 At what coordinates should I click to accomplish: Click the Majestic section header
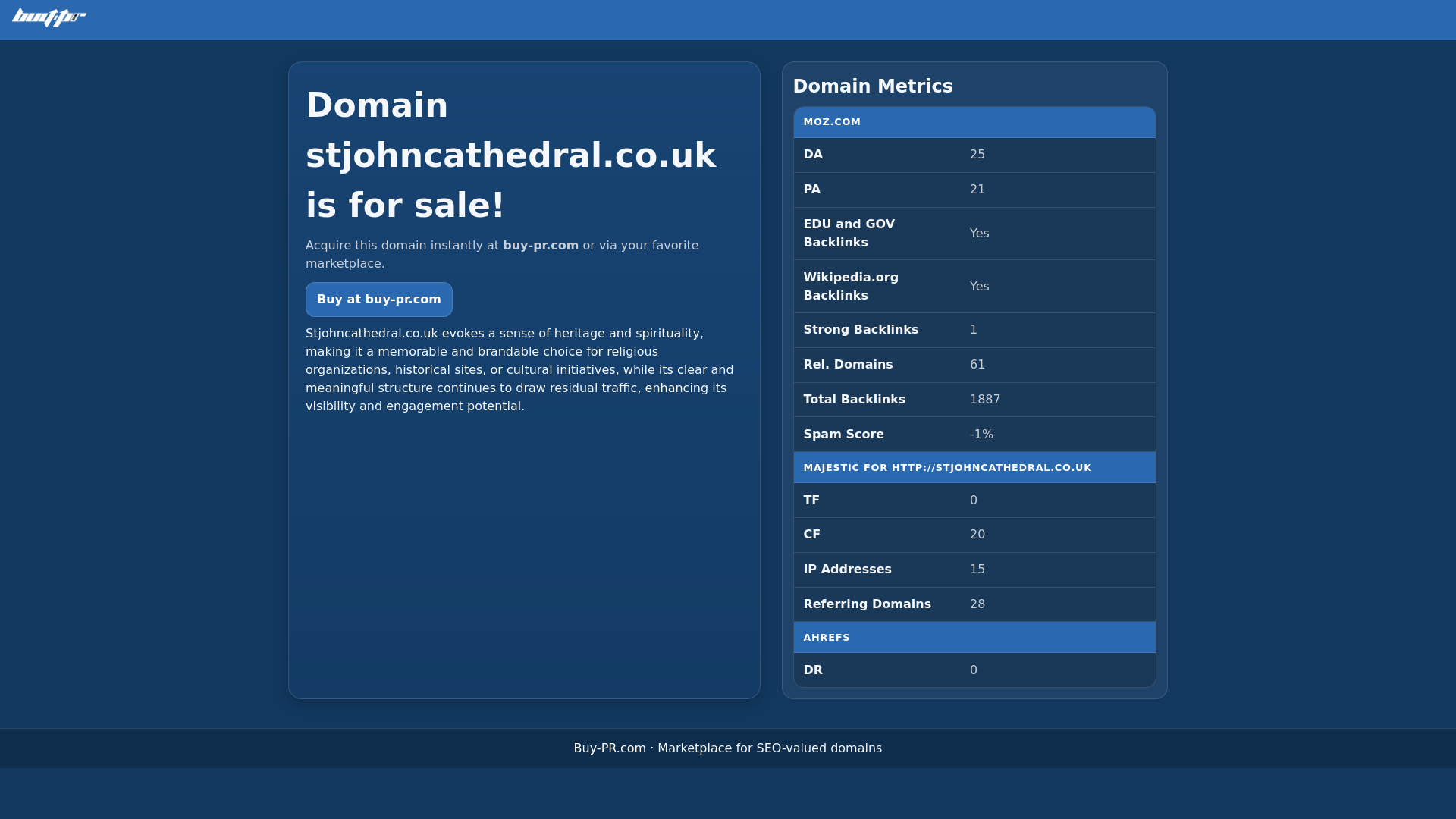(974, 468)
